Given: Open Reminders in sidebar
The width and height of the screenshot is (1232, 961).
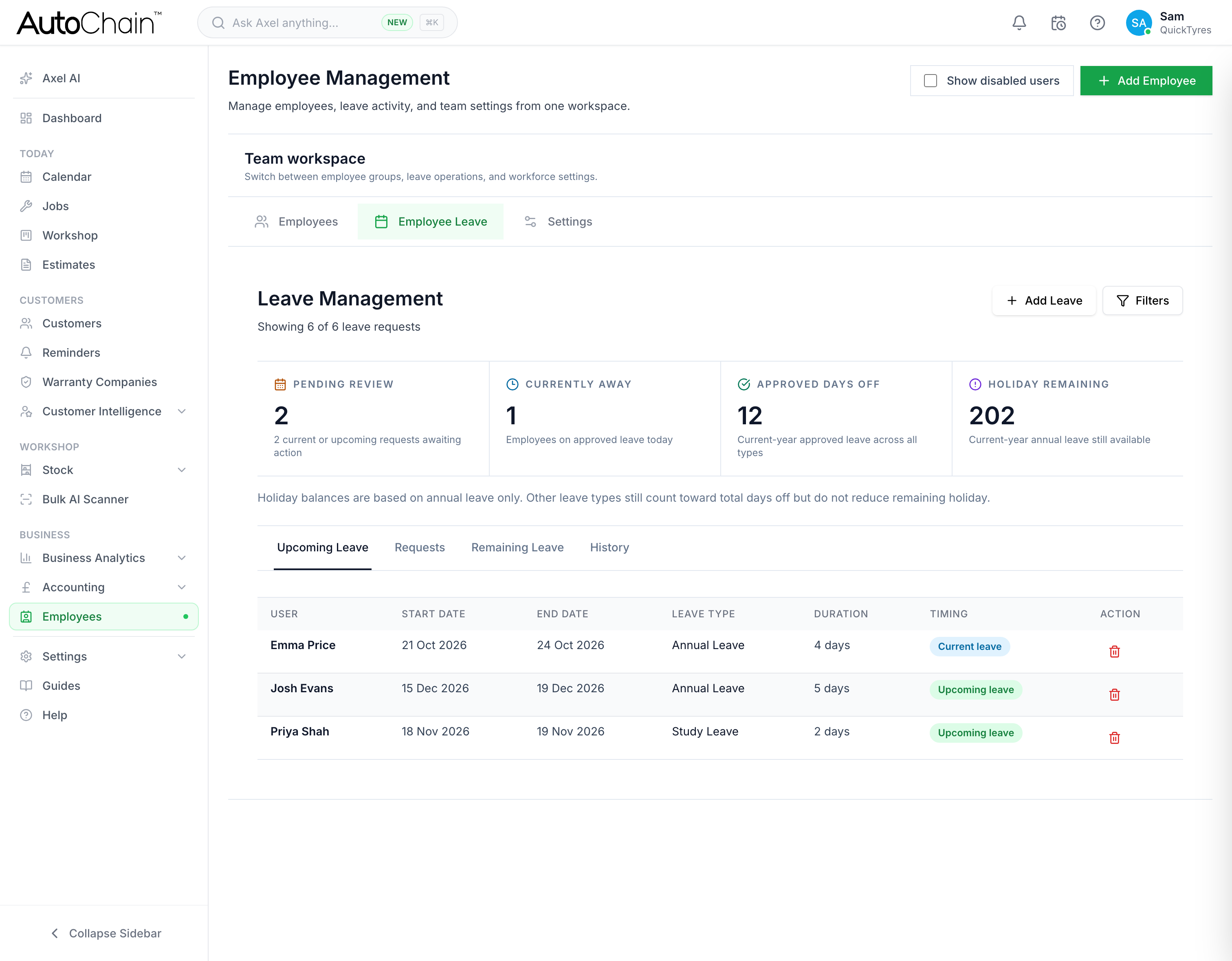Looking at the screenshot, I should [104, 353].
